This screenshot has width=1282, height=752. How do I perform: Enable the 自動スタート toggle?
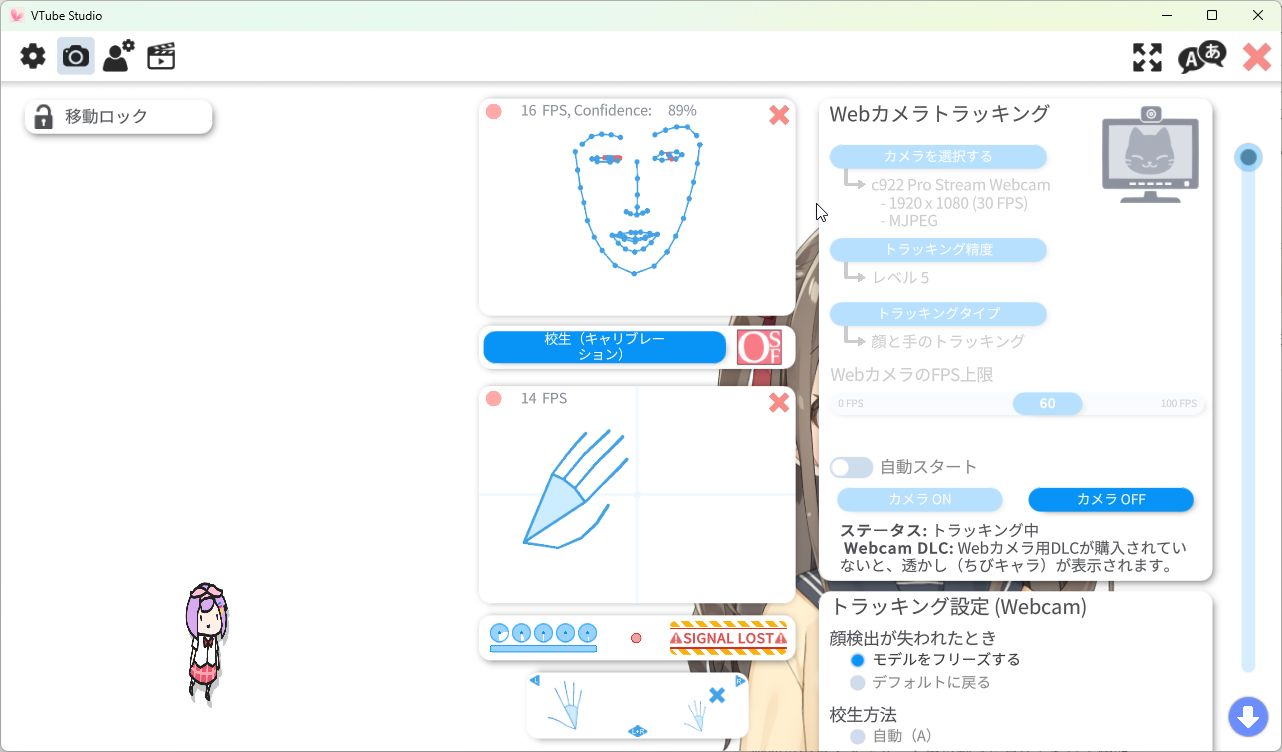[851, 467]
